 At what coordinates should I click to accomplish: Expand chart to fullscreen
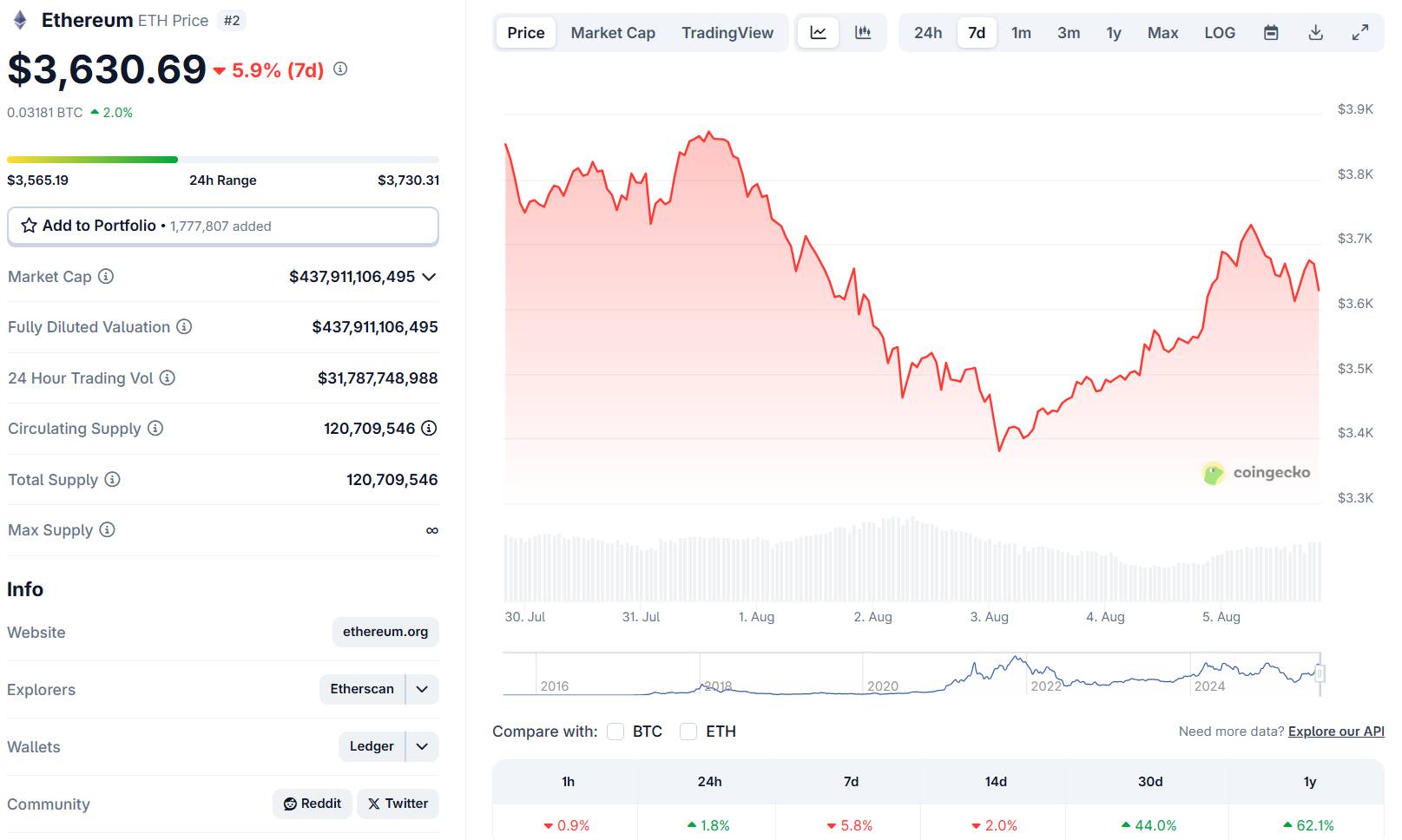[x=1360, y=33]
